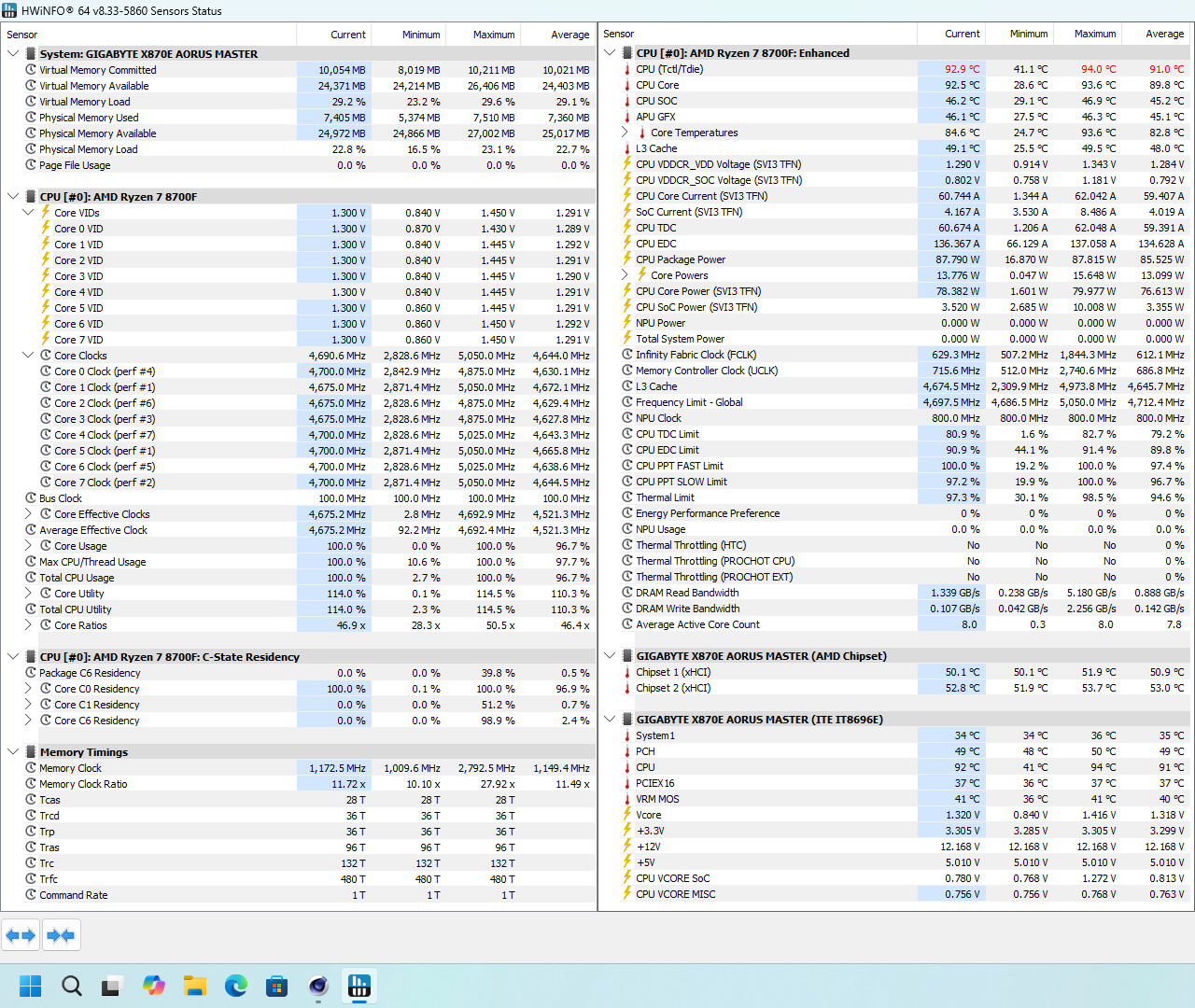Open File Explorer from the taskbar
The image size is (1195, 1008).
point(195,986)
